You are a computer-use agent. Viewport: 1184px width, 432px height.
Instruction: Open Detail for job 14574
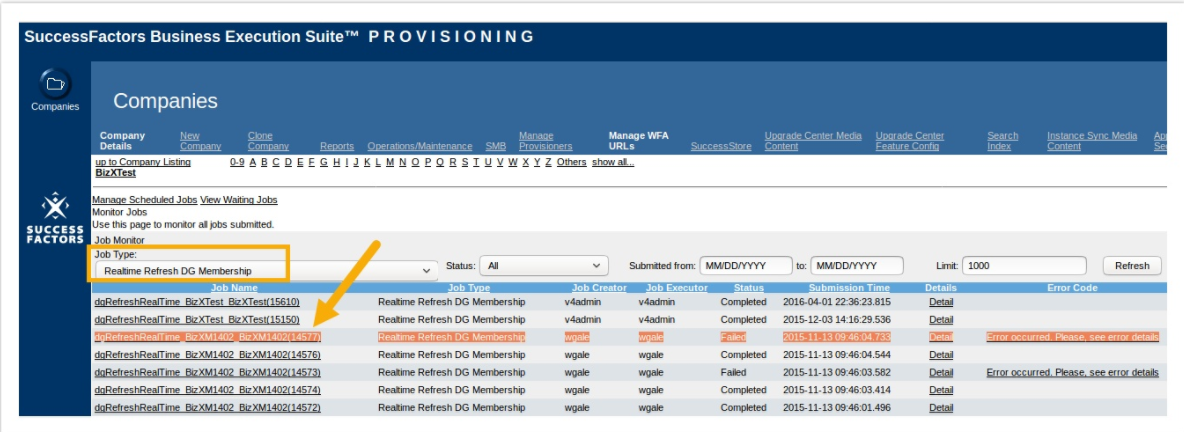941,390
